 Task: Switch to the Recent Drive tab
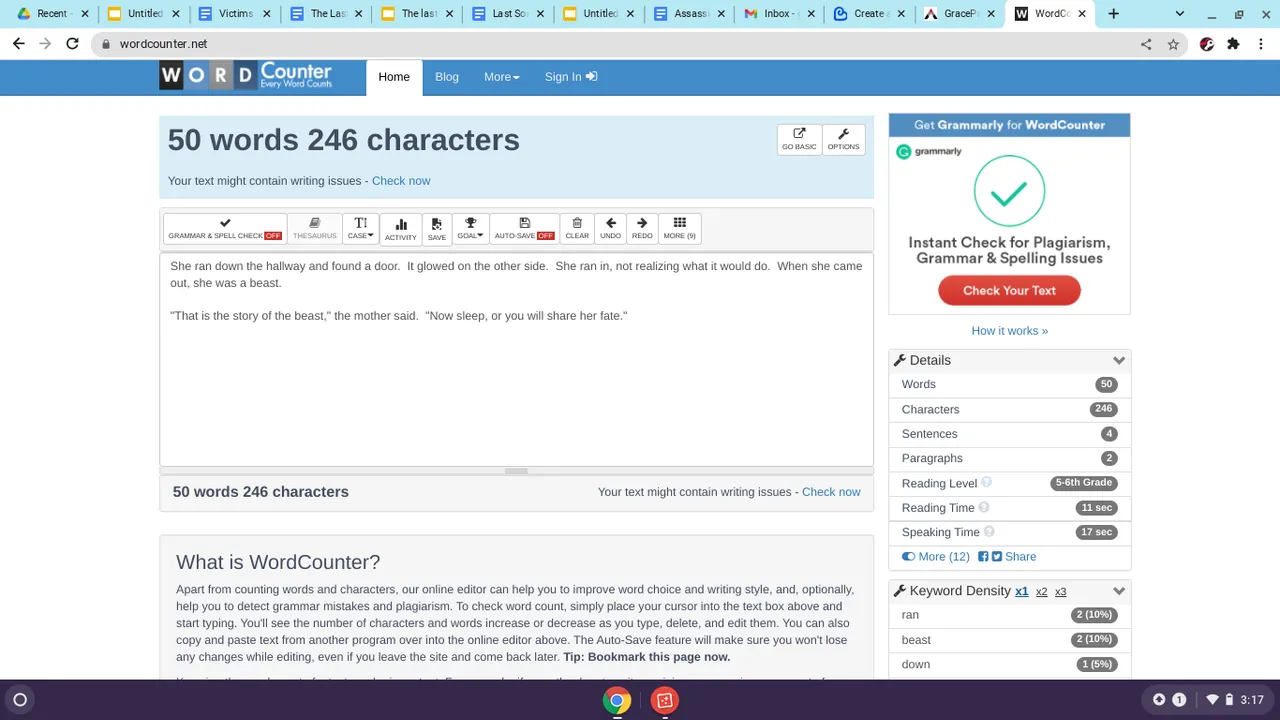(x=52, y=14)
